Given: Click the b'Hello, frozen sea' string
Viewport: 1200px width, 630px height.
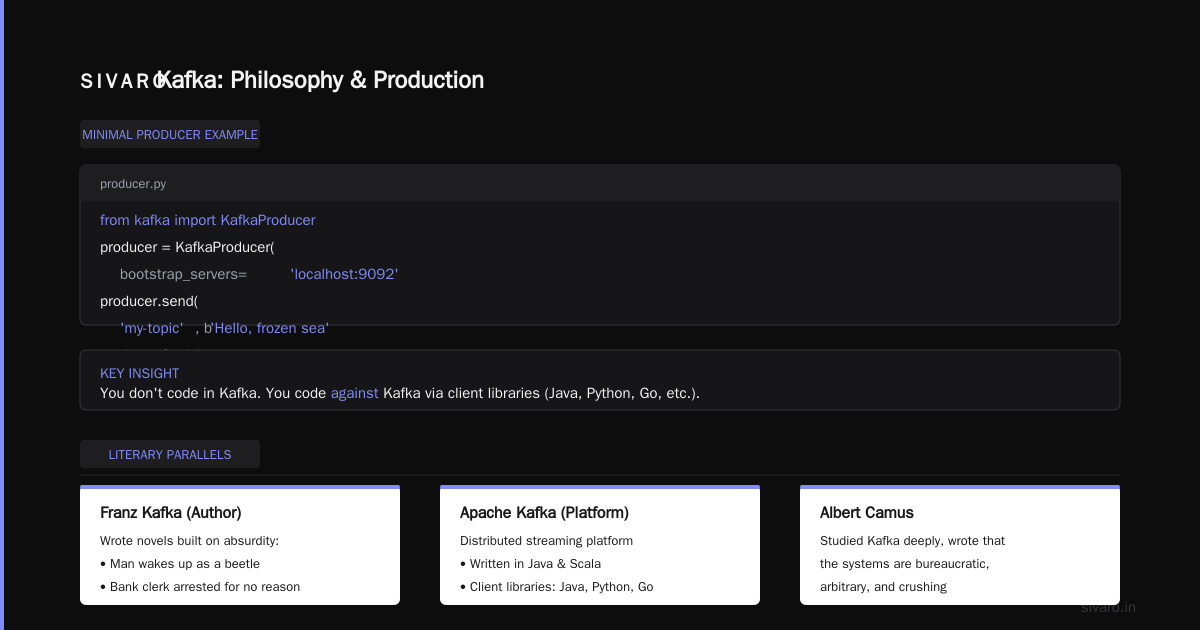Looking at the screenshot, I should (x=266, y=328).
